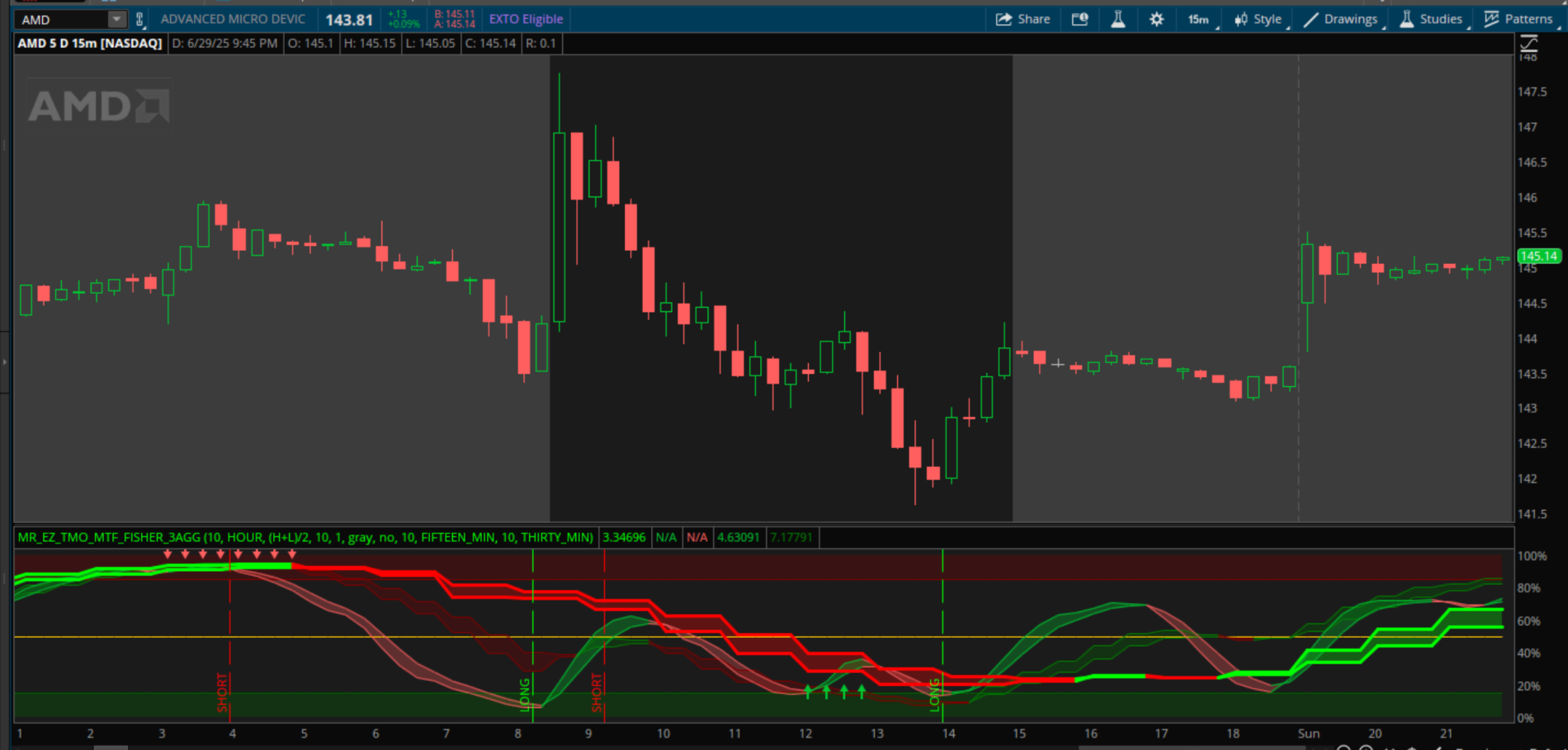Click the candlestick Style icon
This screenshot has width=1568, height=750.
[x=1240, y=19]
